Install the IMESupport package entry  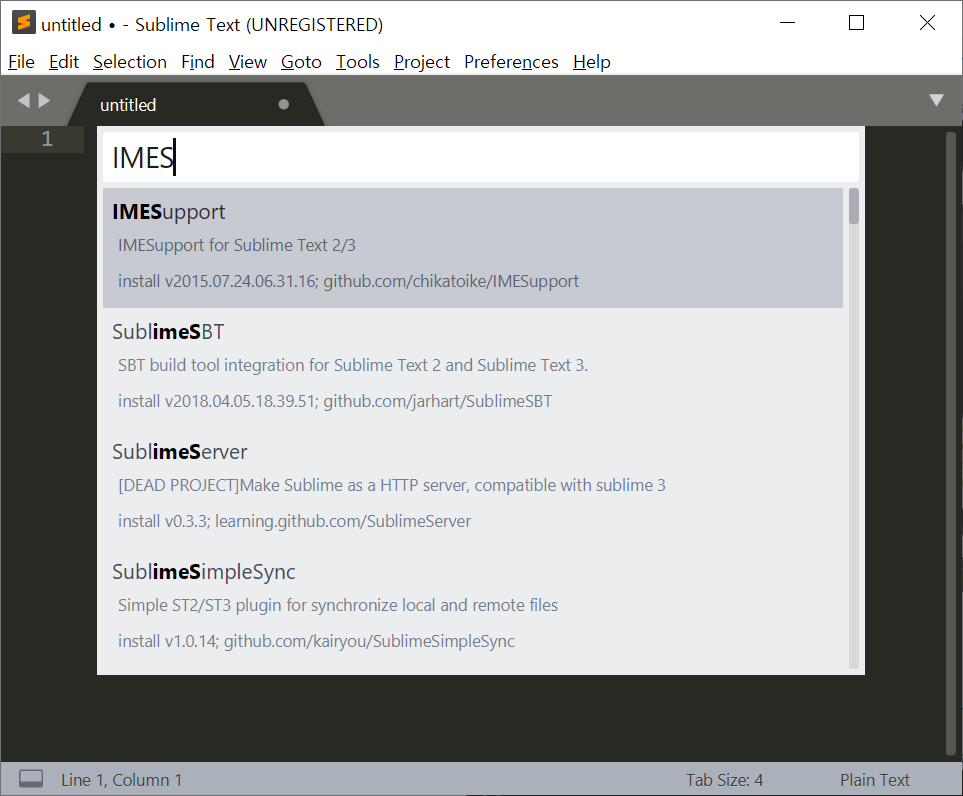(473, 248)
